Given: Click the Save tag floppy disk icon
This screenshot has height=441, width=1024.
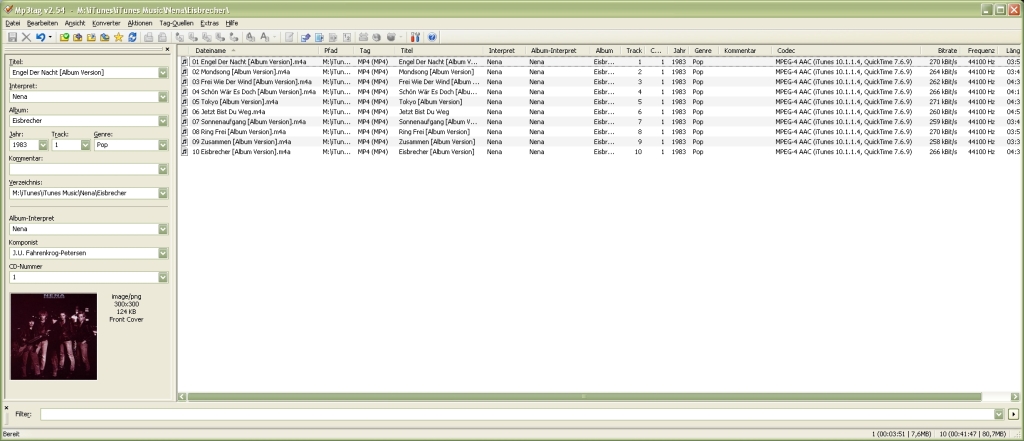Looking at the screenshot, I should [11, 37].
